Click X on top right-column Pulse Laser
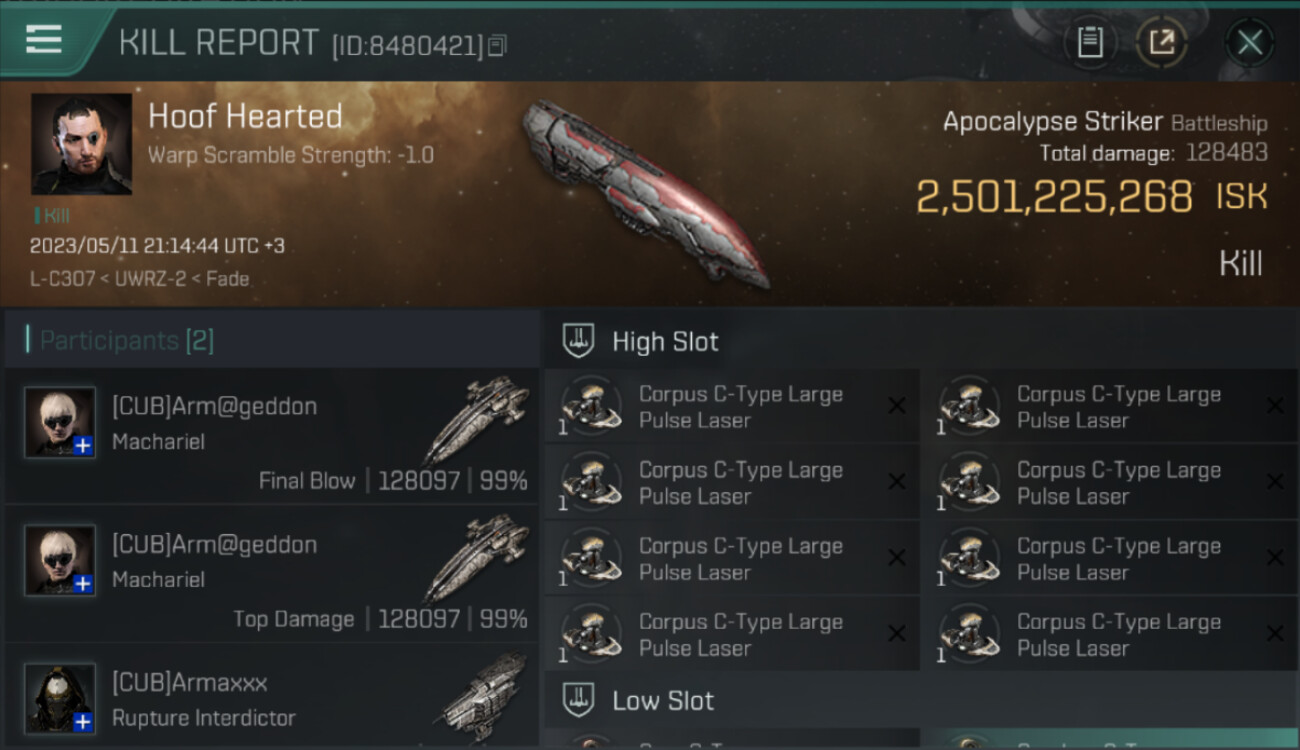The image size is (1300, 750). 1275,406
